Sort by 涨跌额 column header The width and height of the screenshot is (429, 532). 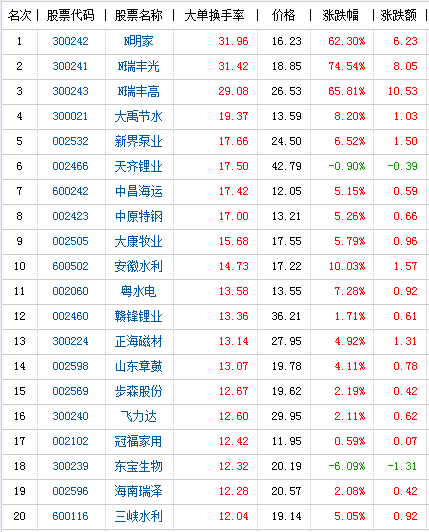click(x=398, y=15)
